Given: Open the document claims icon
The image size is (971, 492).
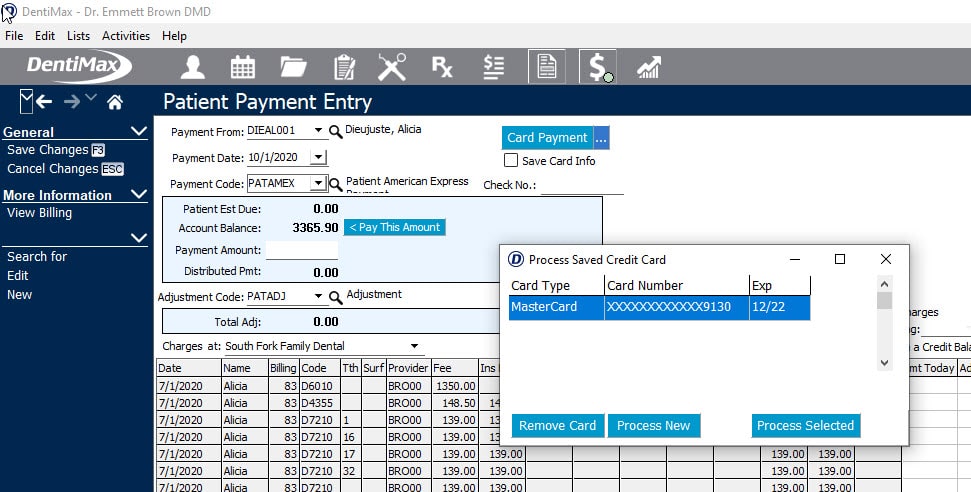Looking at the screenshot, I should 547,66.
